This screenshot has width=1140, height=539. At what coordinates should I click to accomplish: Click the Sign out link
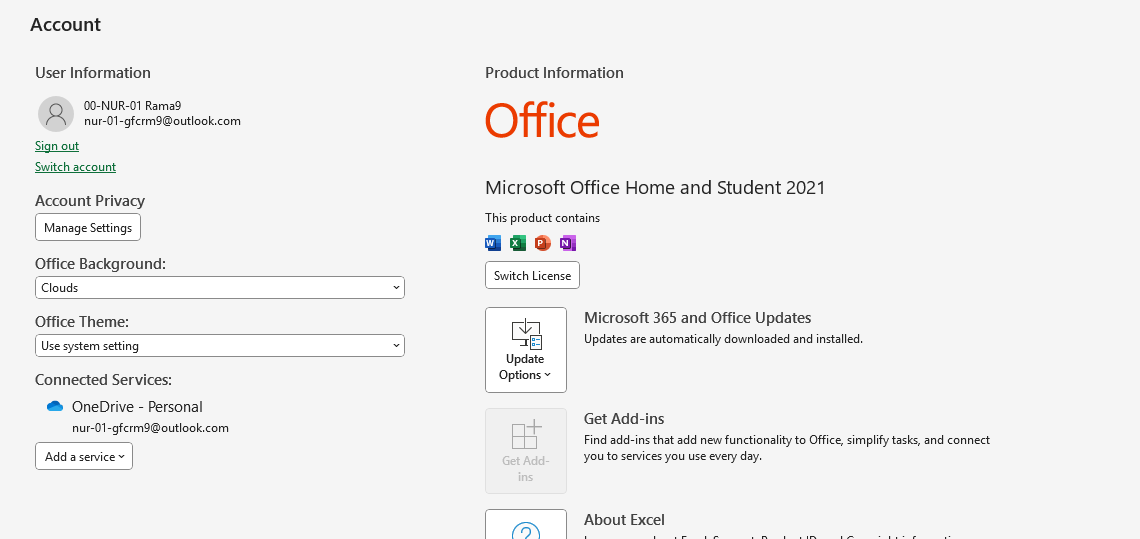(57, 146)
